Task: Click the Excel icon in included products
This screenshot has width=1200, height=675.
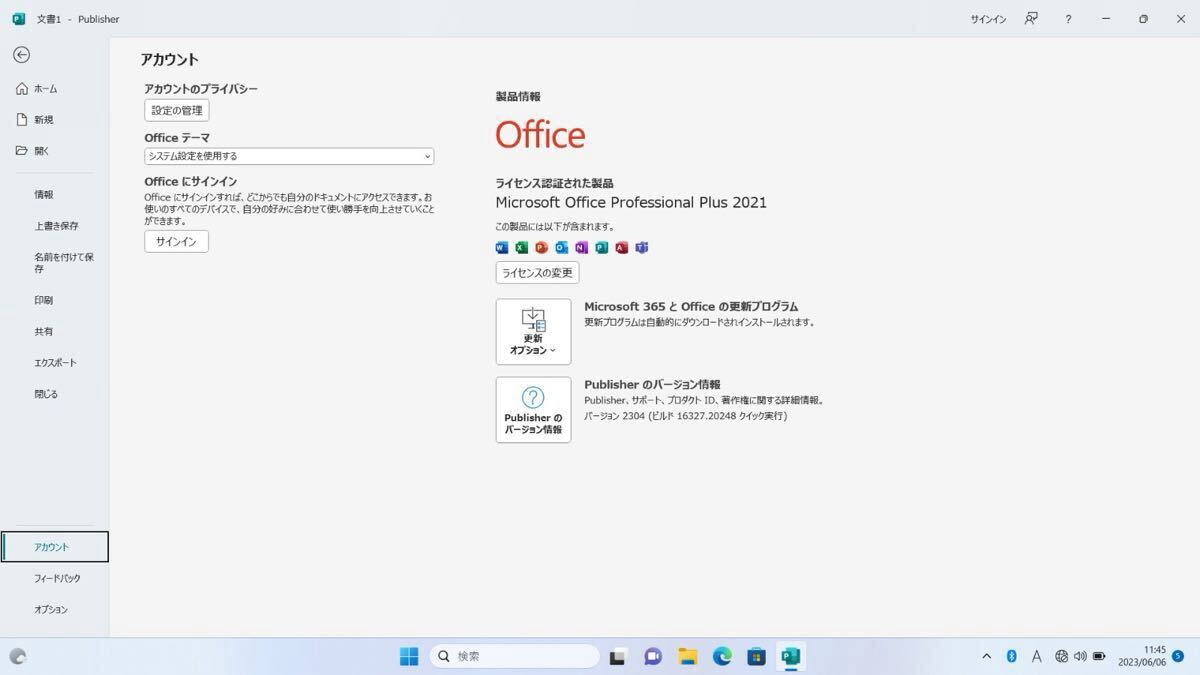Action: 522,247
